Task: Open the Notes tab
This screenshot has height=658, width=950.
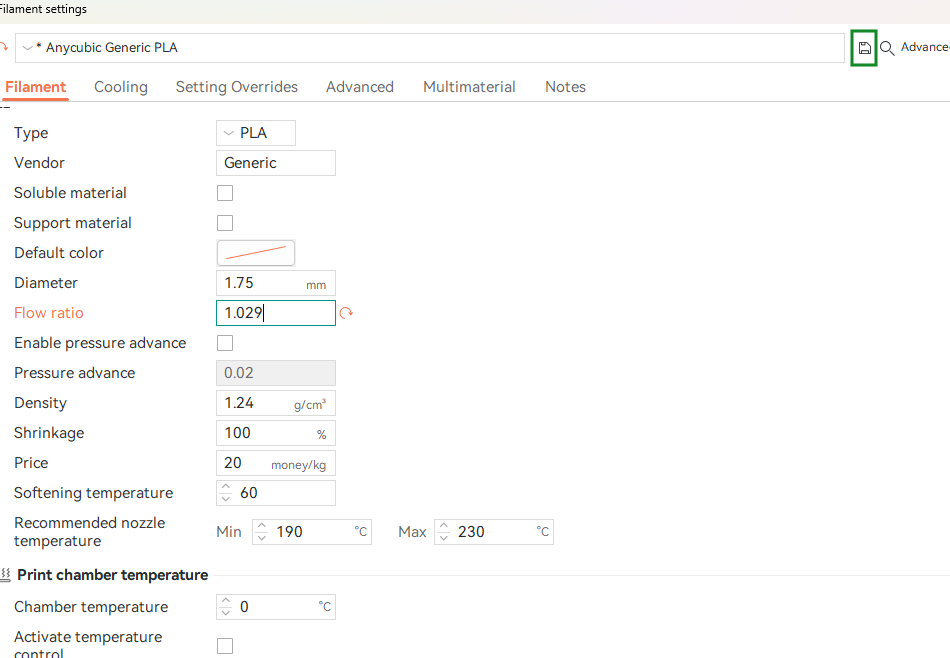Action: click(565, 87)
